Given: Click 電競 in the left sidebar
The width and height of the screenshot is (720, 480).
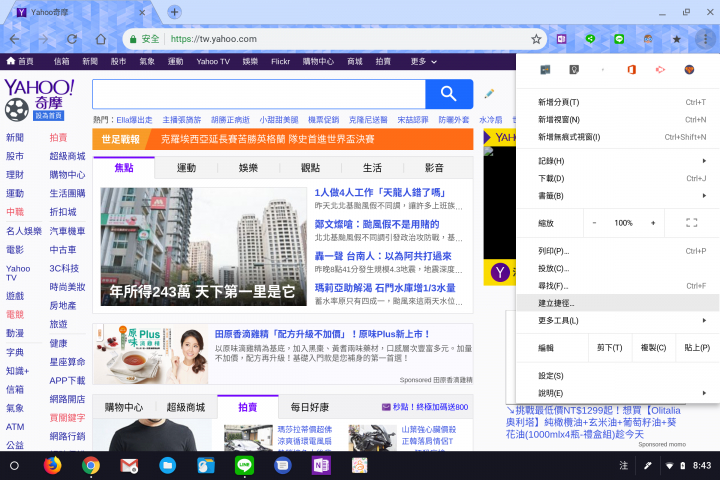Looking at the screenshot, I should (15, 315).
